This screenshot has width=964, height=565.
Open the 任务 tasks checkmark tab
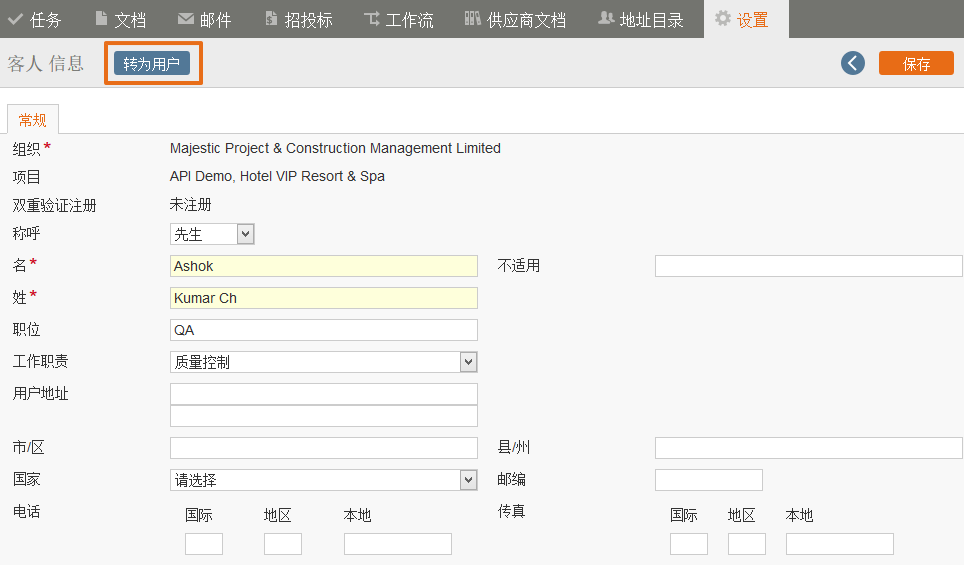point(34,20)
